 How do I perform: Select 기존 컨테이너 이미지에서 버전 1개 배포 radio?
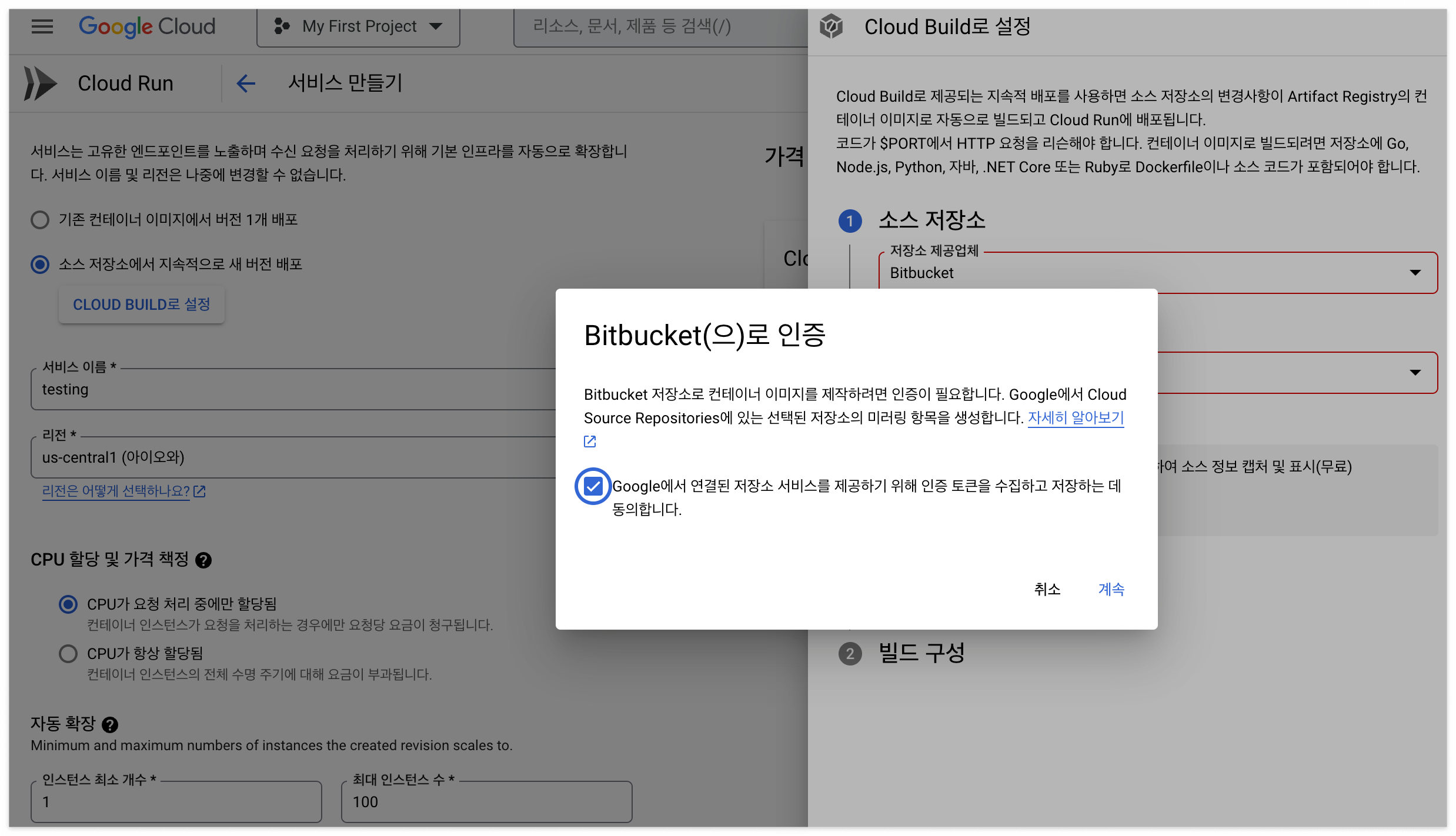(x=40, y=220)
